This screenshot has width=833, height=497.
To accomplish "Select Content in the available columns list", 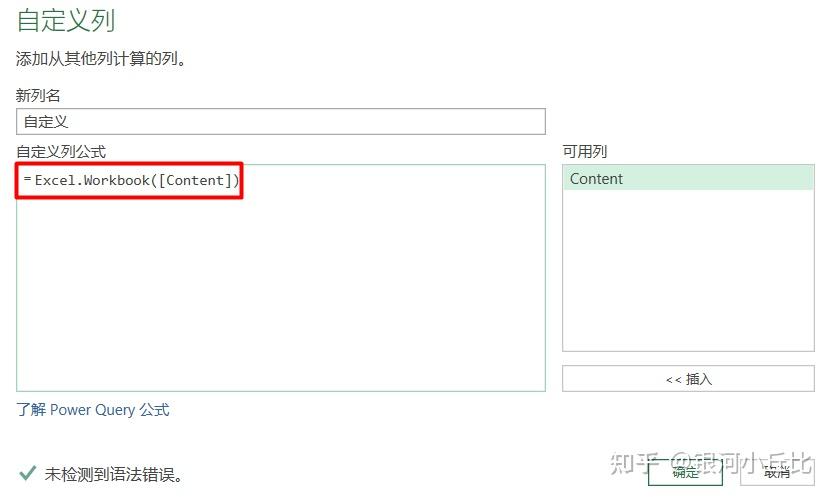I will (x=688, y=178).
